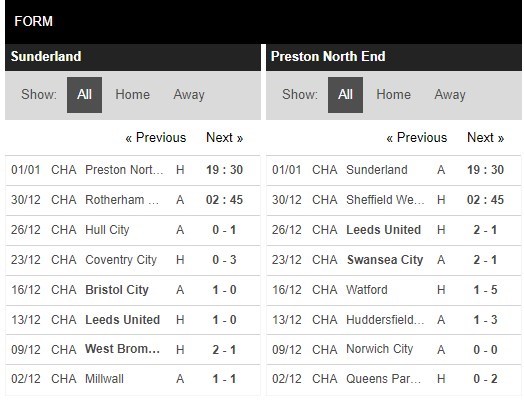524x404 pixels.
Task: Click the Watford 1-5 score
Action: pos(485,290)
